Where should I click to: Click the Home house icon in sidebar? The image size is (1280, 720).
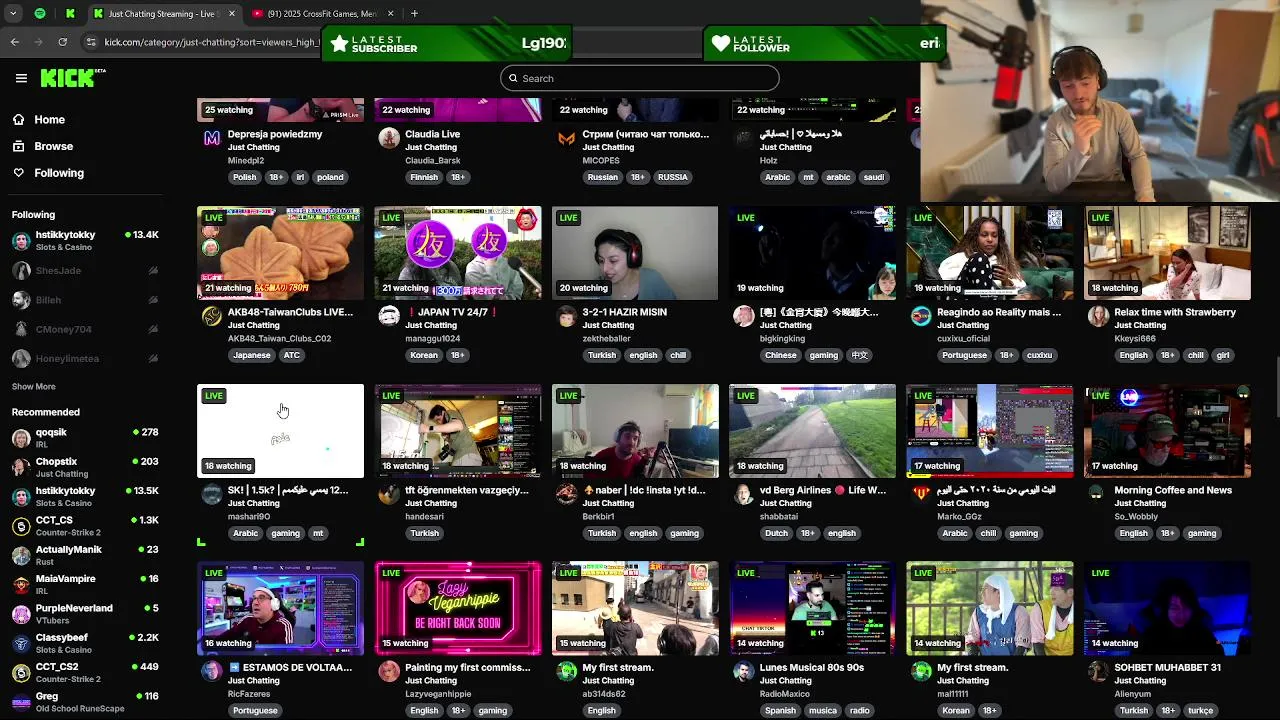18,119
